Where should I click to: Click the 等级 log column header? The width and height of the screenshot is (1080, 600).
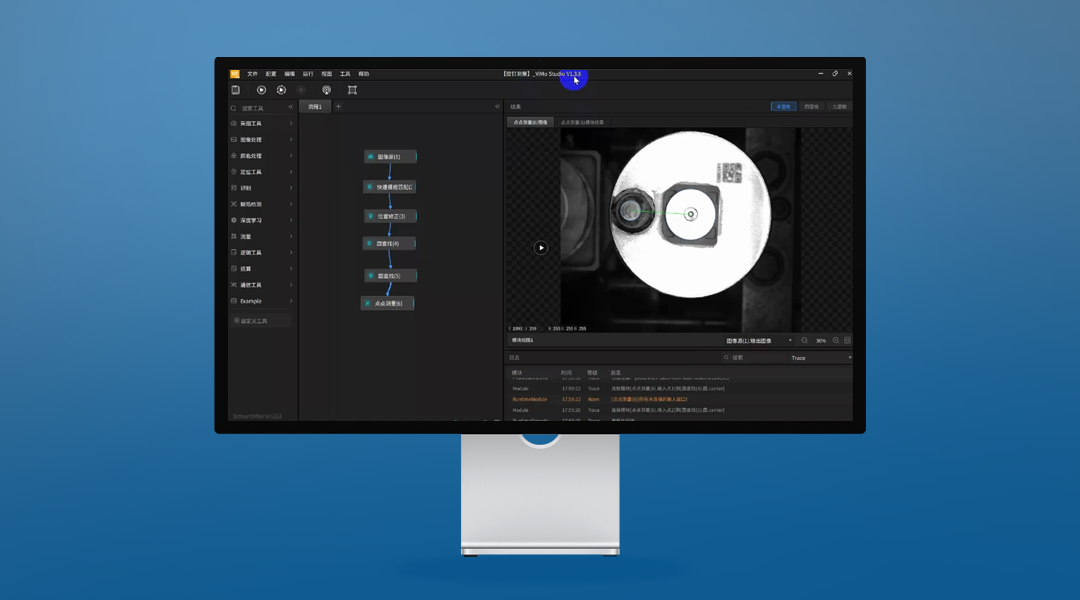tap(592, 373)
